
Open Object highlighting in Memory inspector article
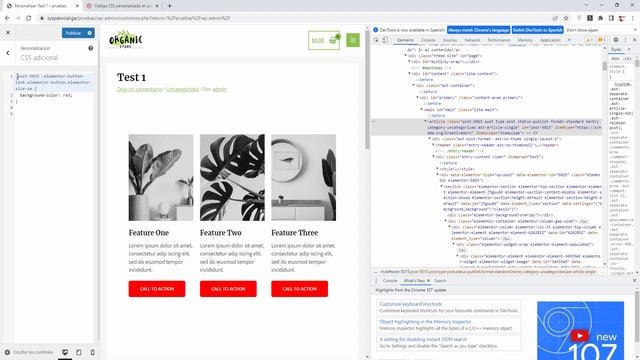[425, 322]
